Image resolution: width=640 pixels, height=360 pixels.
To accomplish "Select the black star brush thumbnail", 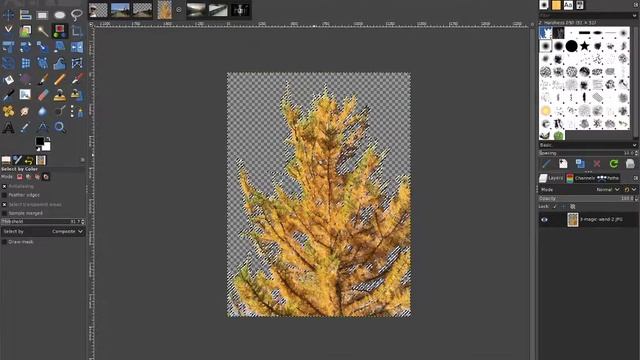I will coord(584,46).
